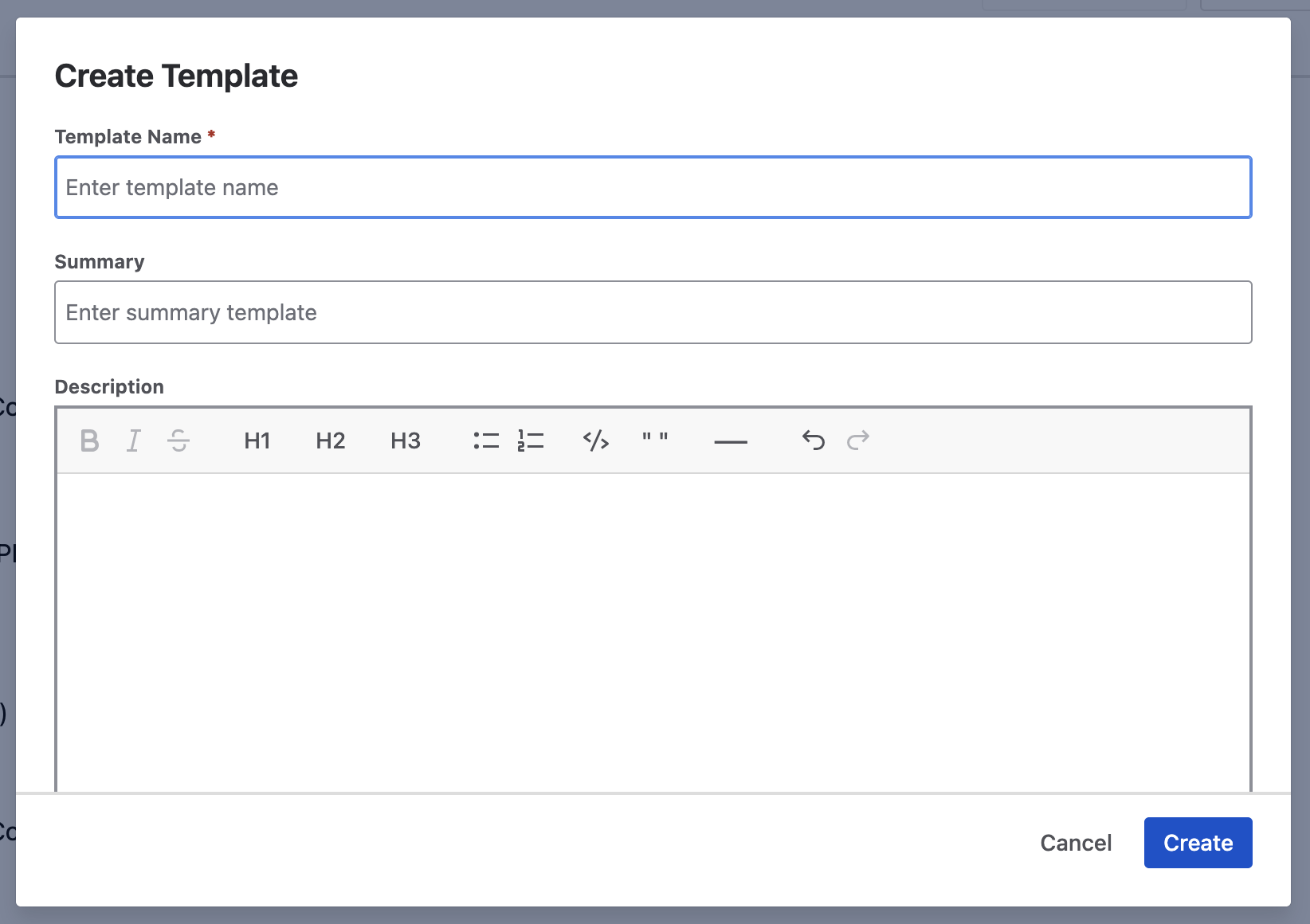Cancel the Create Template dialog
The width and height of the screenshot is (1310, 924).
pos(1076,843)
